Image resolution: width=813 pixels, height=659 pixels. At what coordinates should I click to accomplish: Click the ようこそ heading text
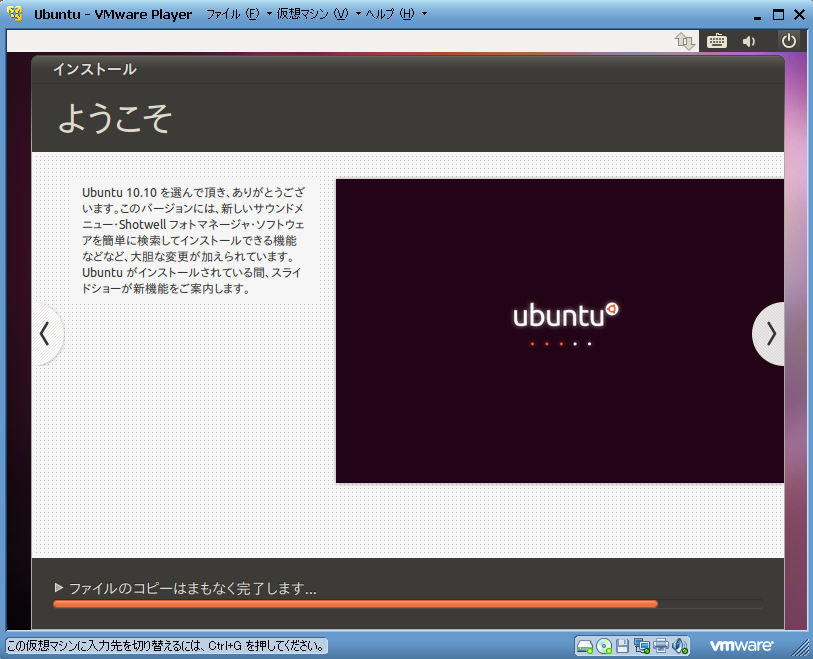(x=115, y=118)
